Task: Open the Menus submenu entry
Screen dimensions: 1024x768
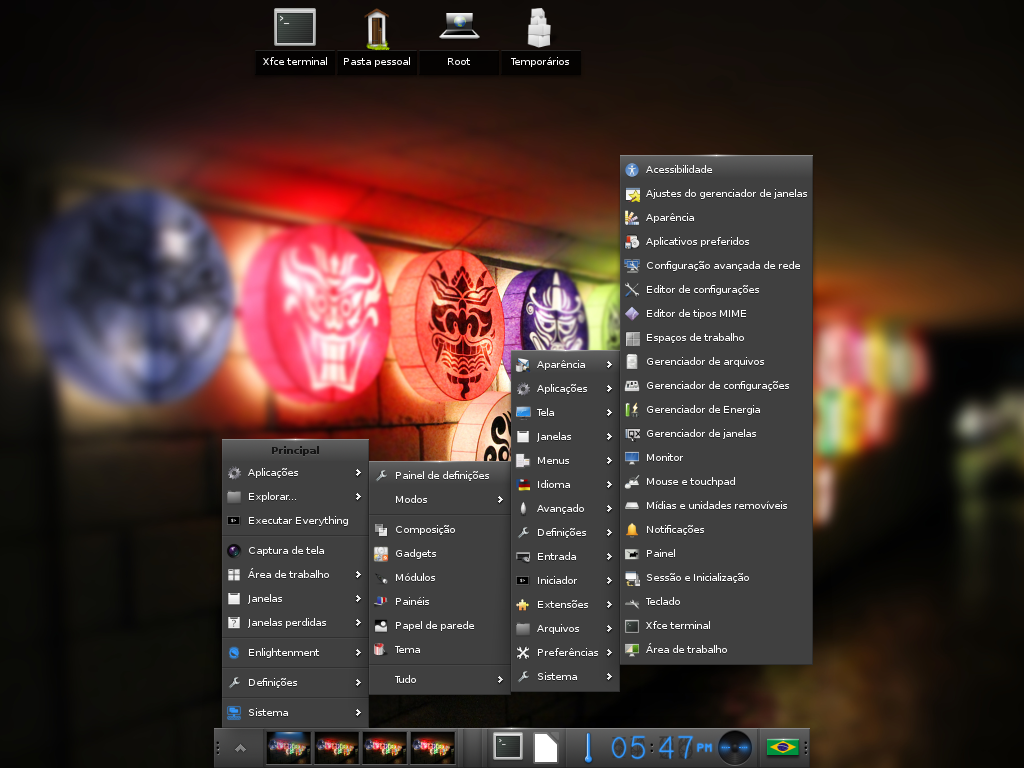Action: click(565, 460)
